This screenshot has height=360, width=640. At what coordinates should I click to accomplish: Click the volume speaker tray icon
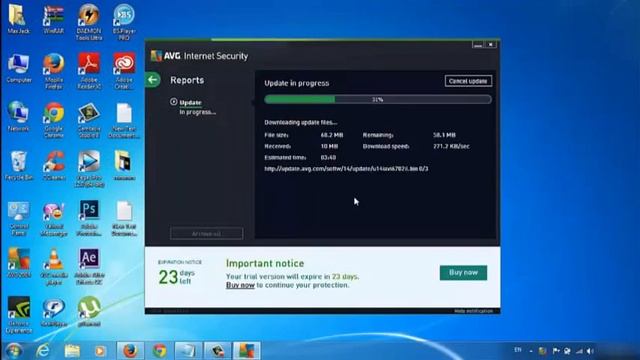click(x=591, y=351)
